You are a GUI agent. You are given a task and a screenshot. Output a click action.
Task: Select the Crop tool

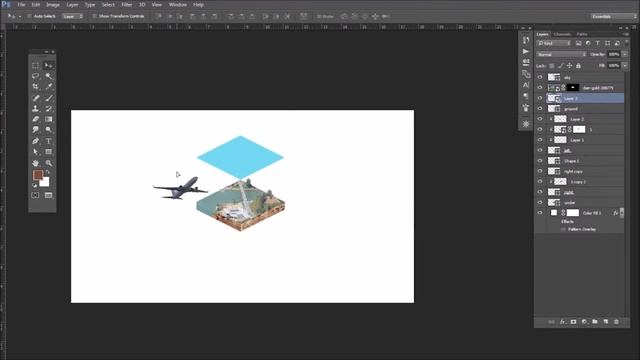[x=36, y=87]
